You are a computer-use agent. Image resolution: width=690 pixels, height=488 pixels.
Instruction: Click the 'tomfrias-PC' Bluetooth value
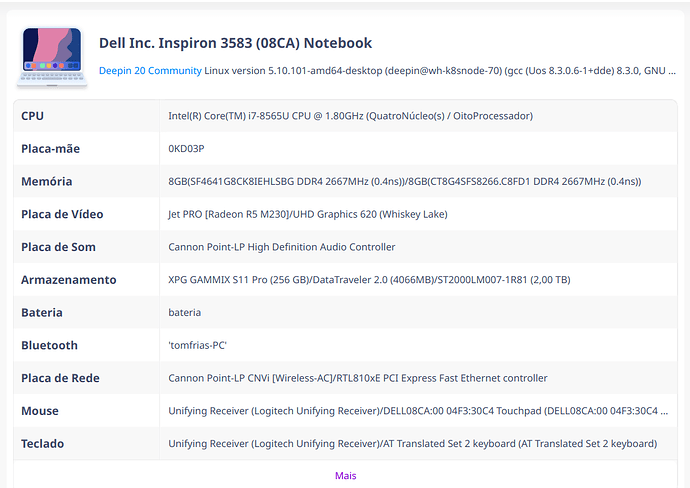coord(197,345)
